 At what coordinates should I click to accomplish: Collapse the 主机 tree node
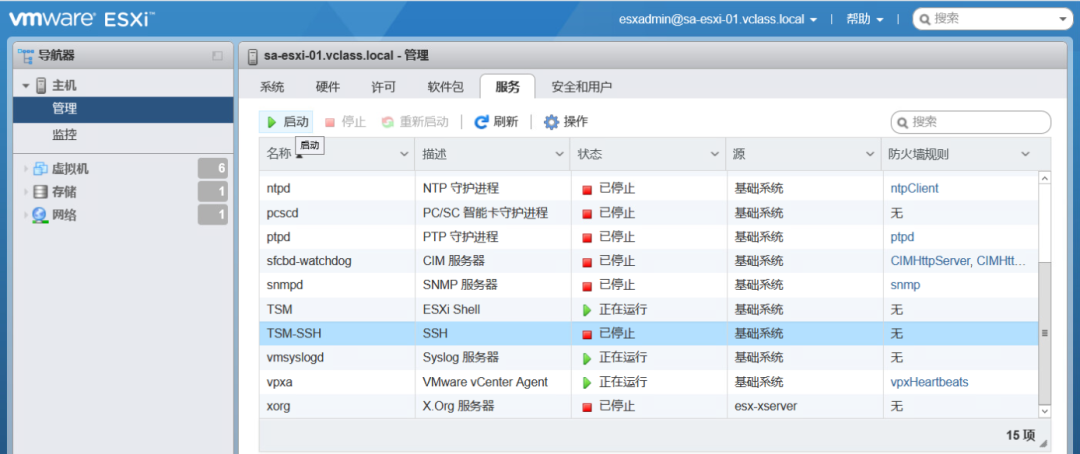coord(26,86)
